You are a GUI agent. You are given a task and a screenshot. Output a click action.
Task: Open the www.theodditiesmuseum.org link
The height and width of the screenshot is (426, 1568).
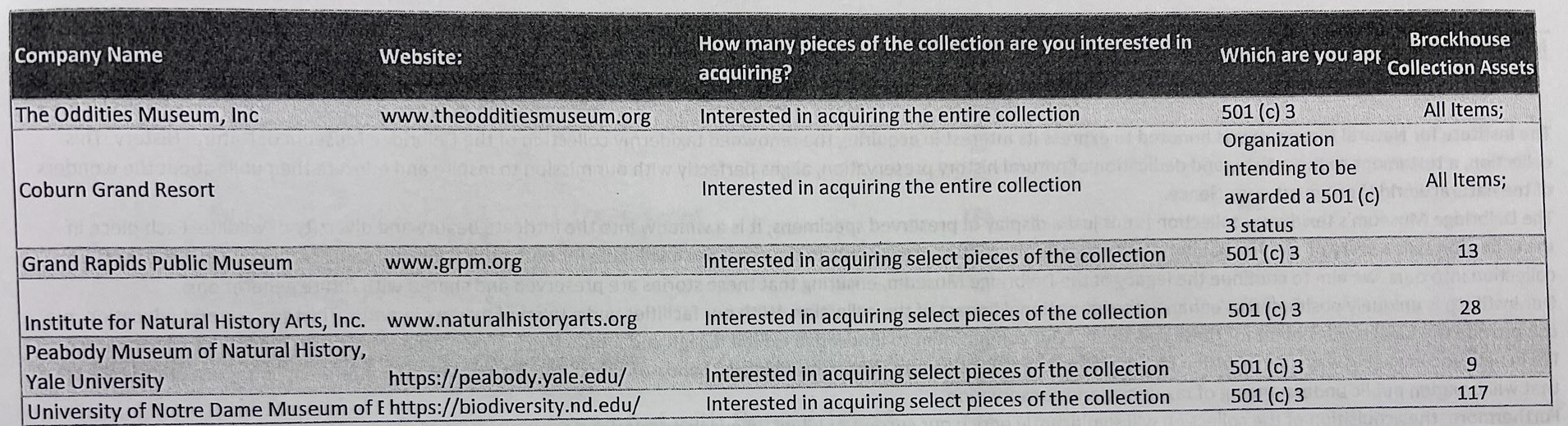tap(516, 117)
